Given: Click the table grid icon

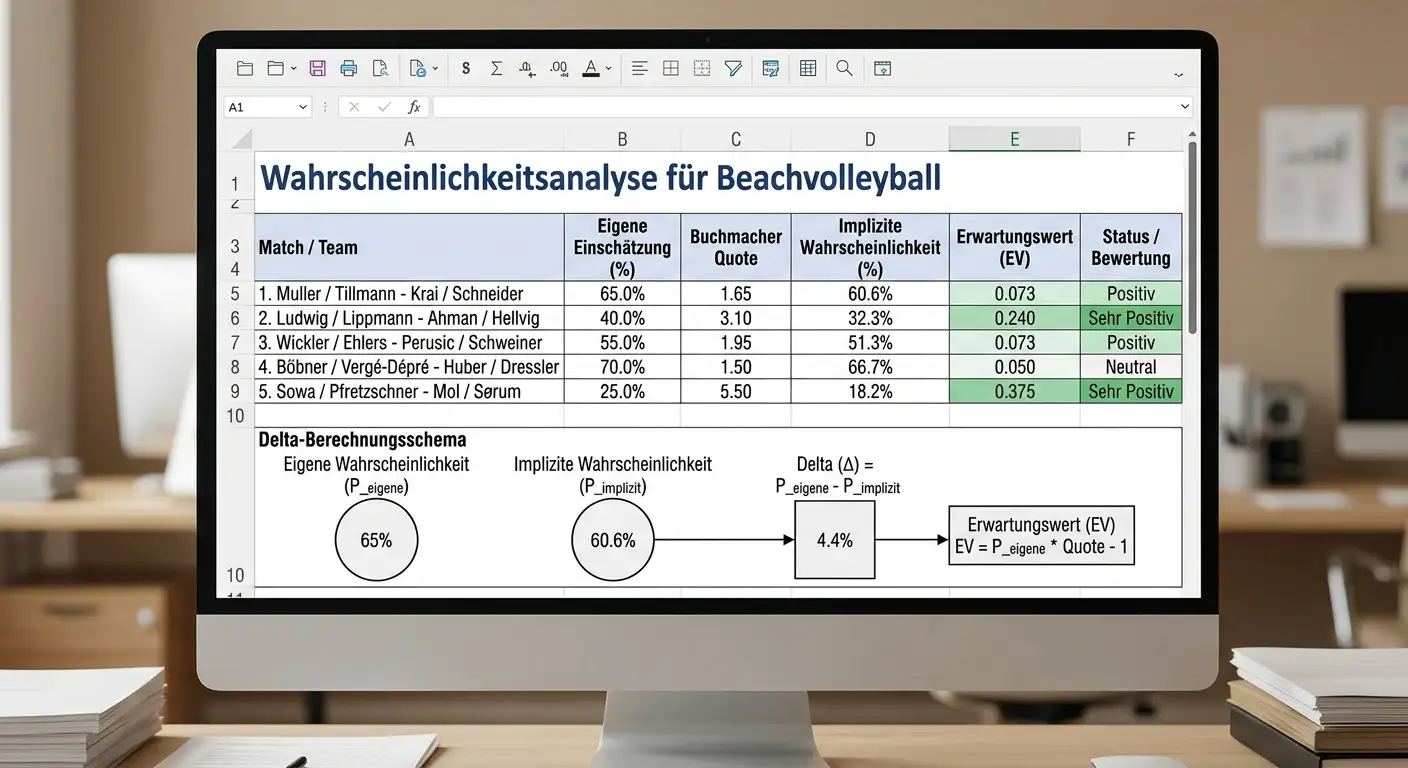Looking at the screenshot, I should tap(808, 69).
